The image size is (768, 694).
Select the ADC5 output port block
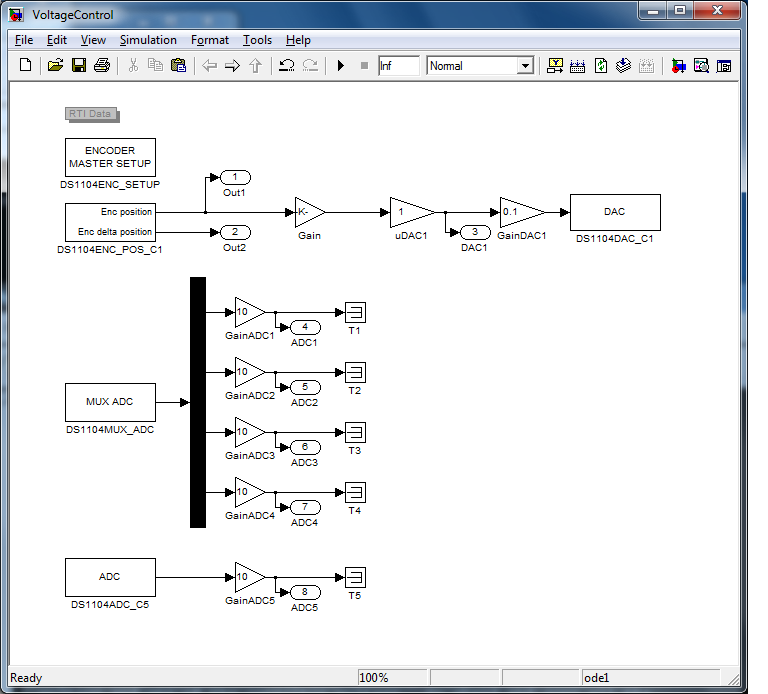tap(305, 592)
